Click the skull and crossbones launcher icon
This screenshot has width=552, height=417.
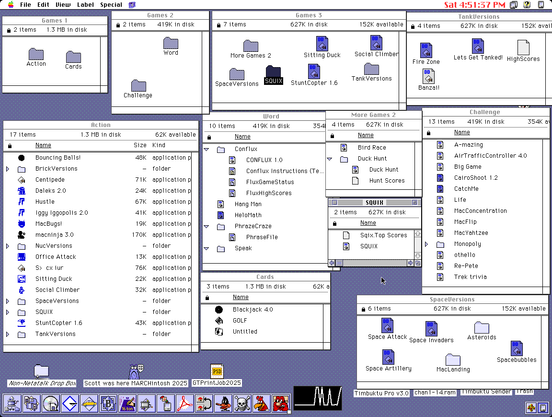(x=243, y=403)
